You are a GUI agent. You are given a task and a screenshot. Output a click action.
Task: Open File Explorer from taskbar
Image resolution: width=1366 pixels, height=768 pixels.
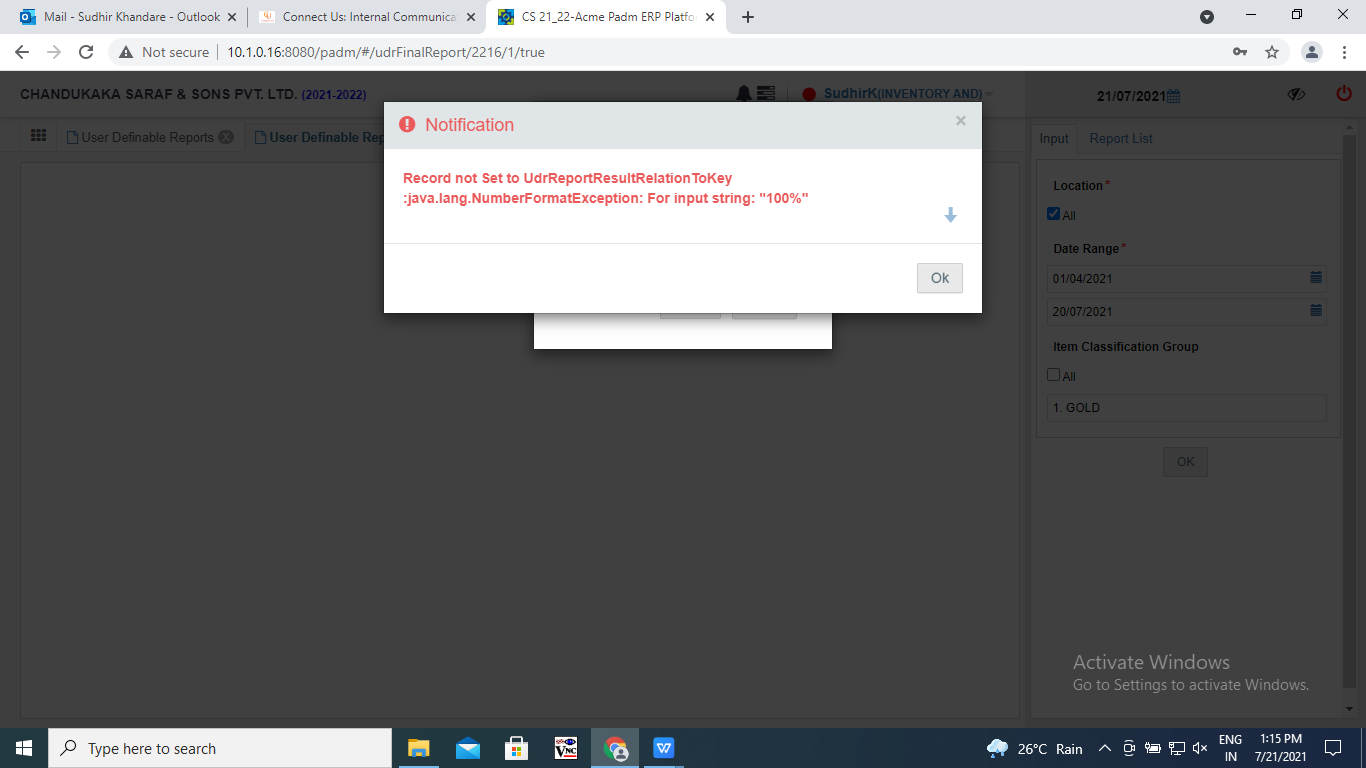click(x=418, y=748)
